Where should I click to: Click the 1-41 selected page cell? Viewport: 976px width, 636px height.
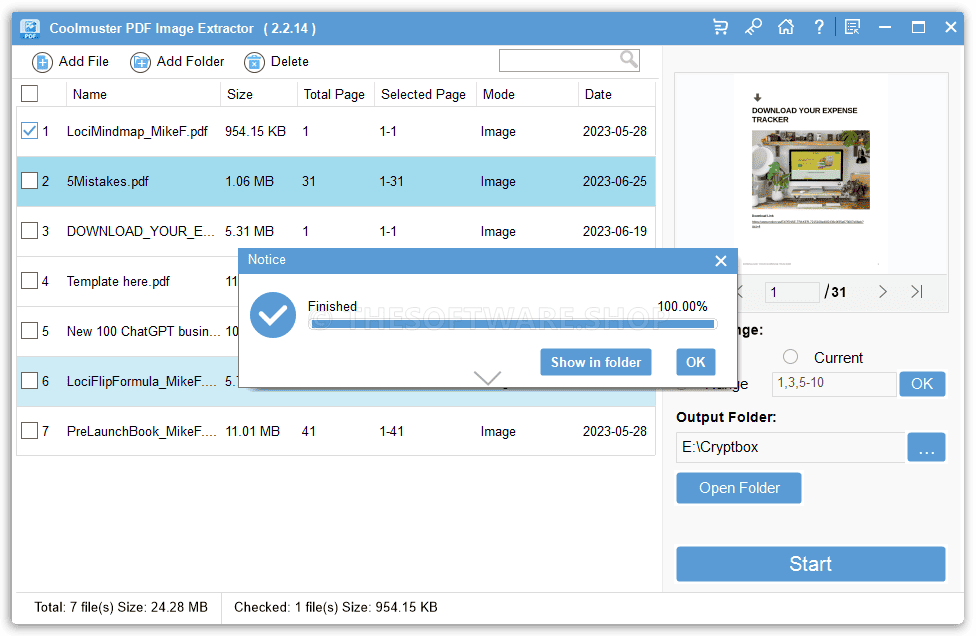click(x=392, y=431)
